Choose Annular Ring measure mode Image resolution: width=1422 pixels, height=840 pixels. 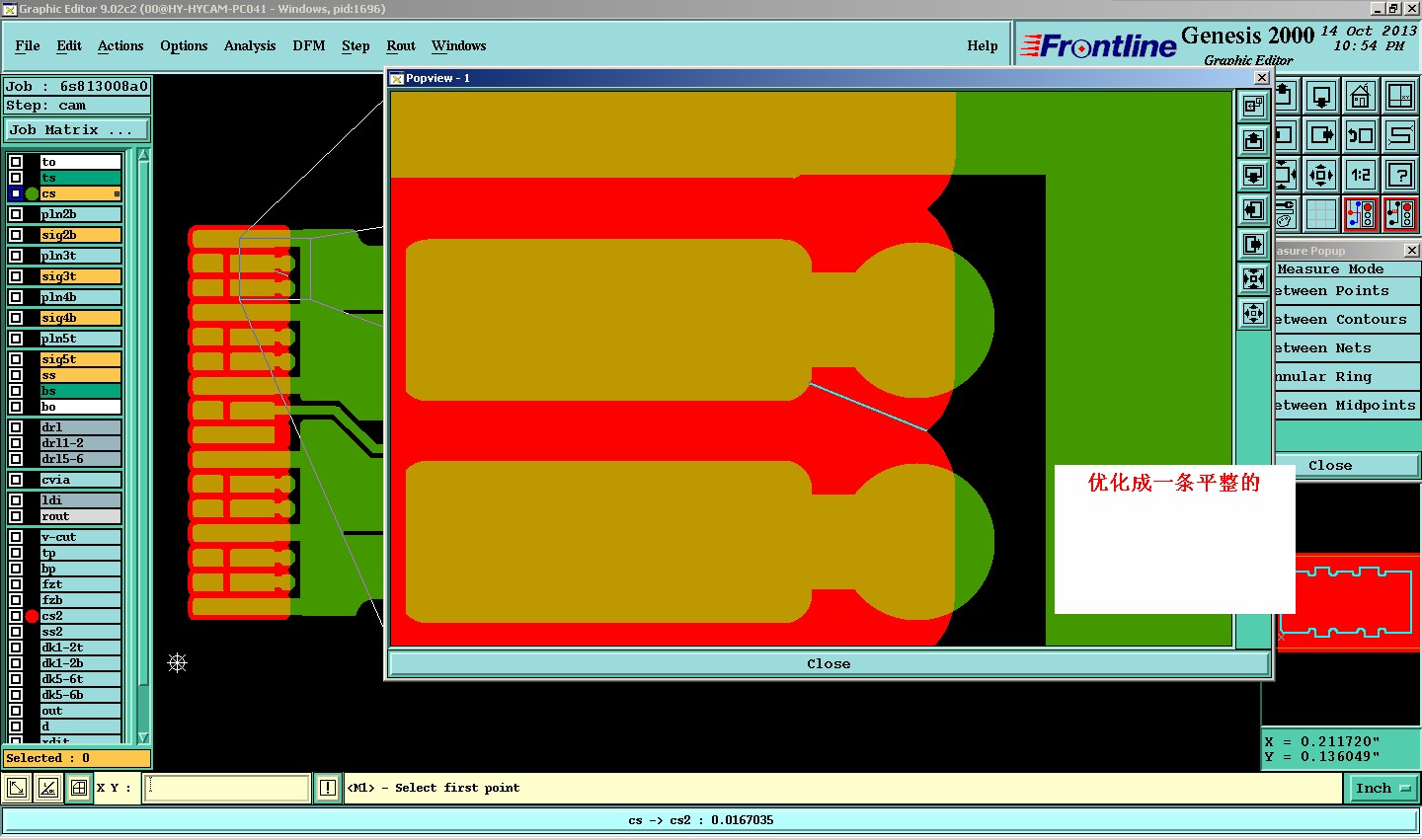tap(1346, 376)
